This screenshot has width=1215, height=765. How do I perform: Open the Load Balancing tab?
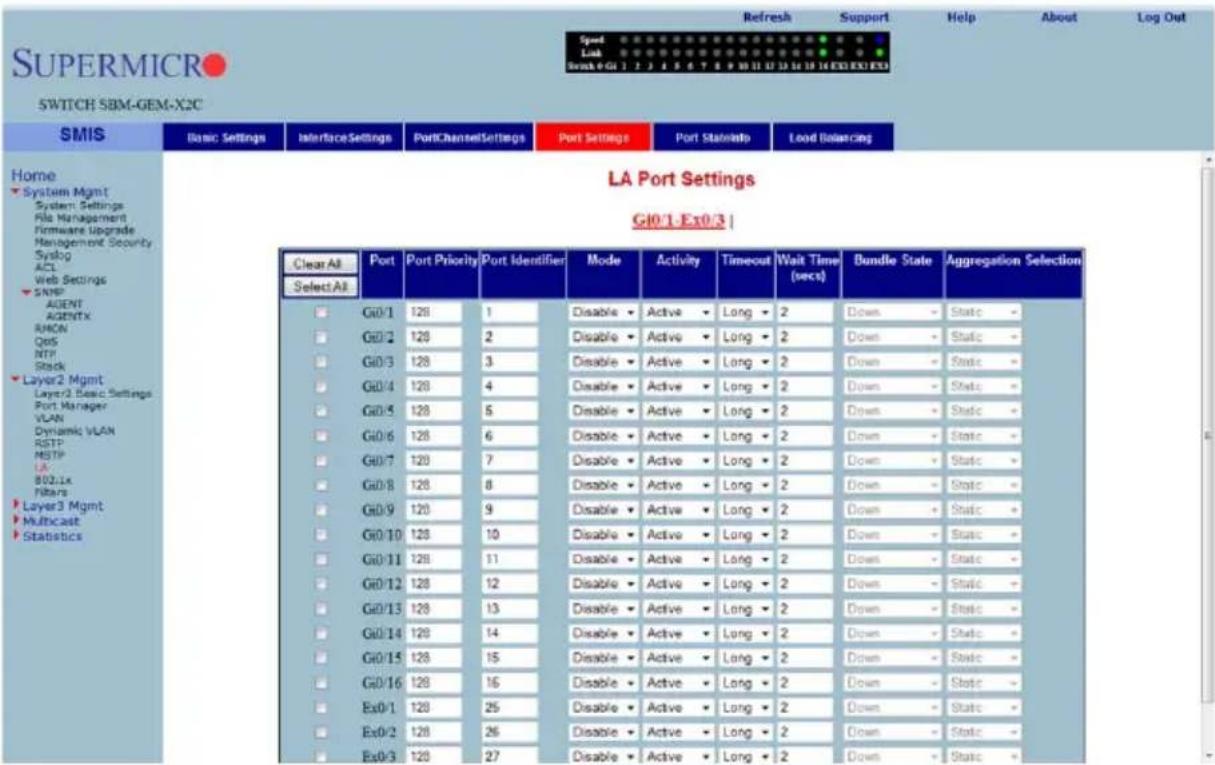pos(830,137)
